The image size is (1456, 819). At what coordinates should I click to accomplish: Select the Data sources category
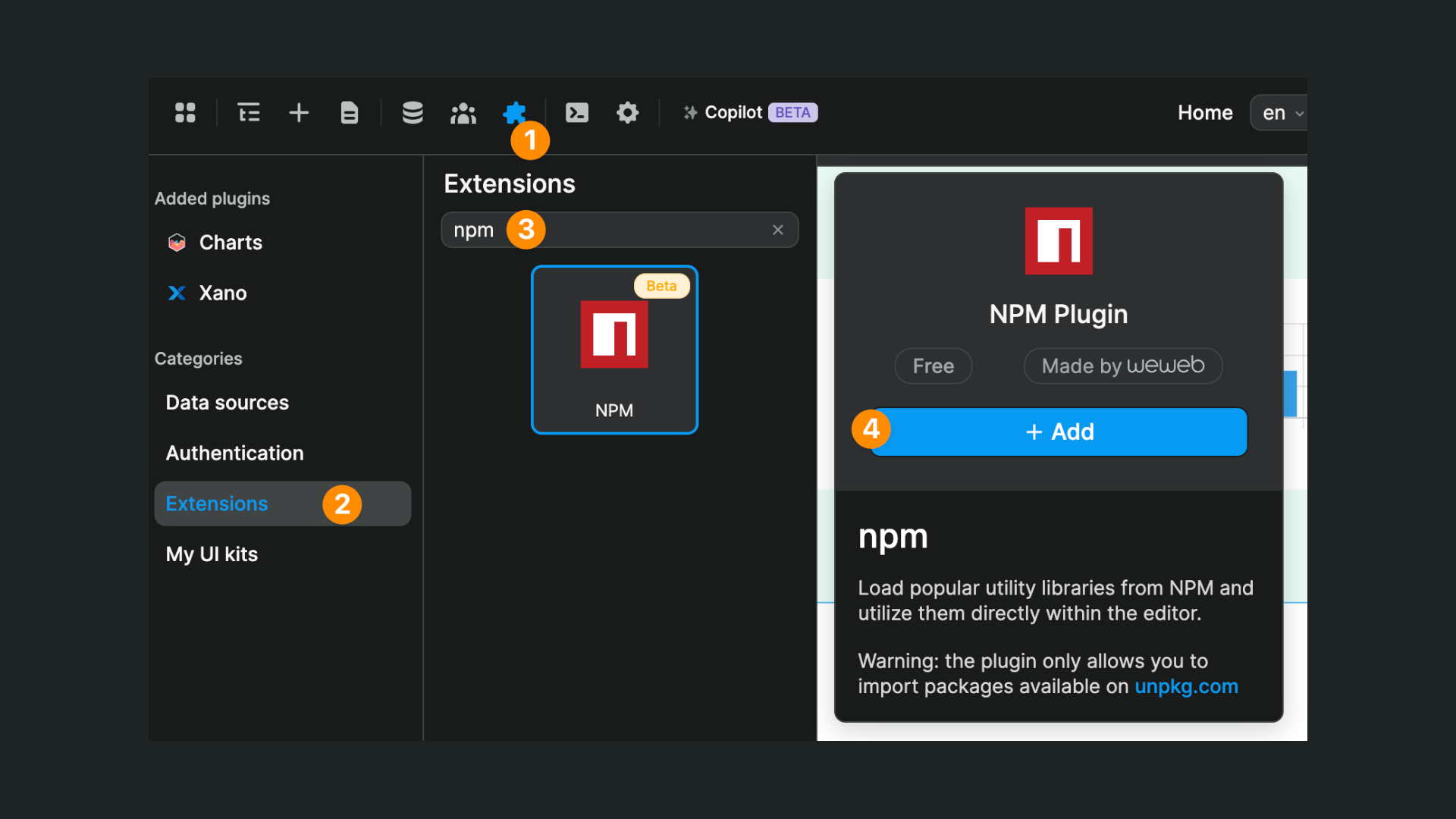point(227,402)
